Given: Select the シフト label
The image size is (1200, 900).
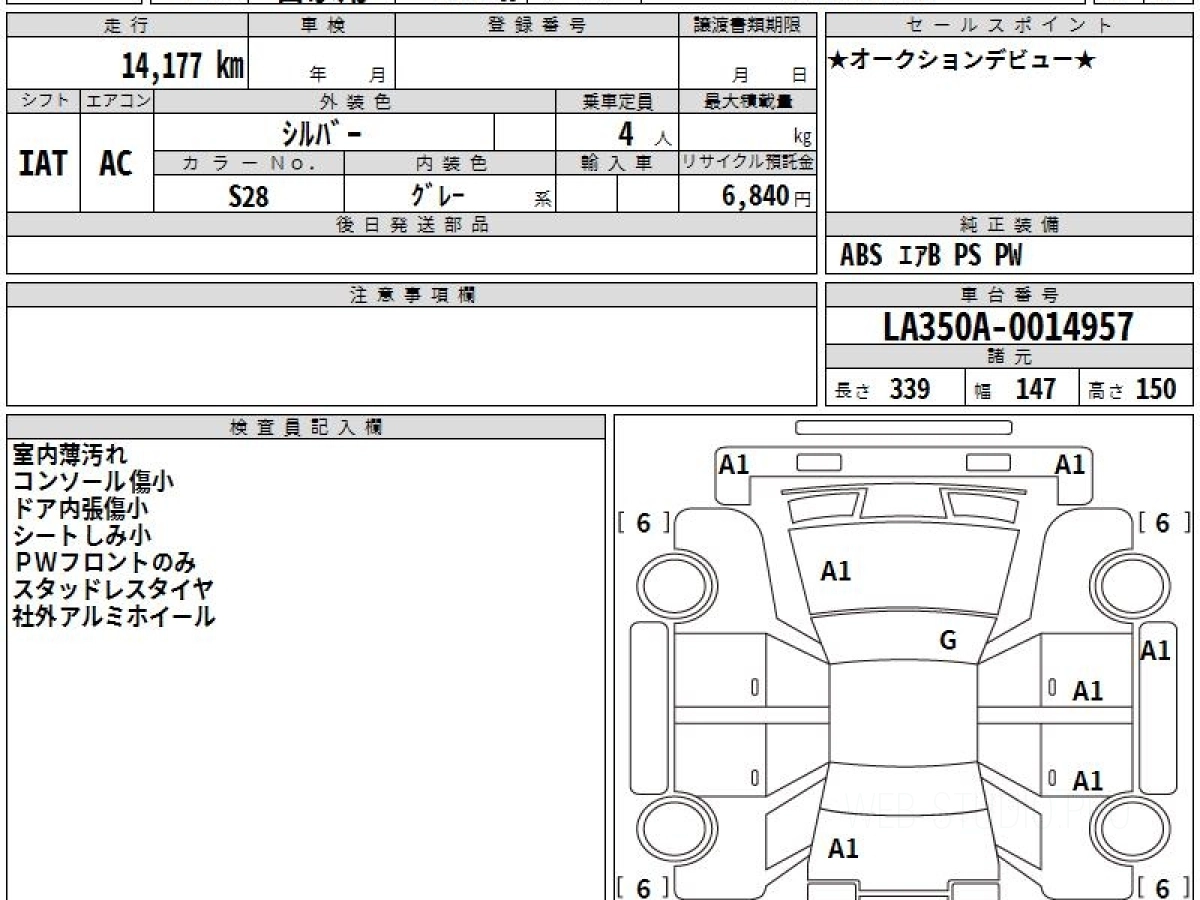Looking at the screenshot, I should point(43,101).
